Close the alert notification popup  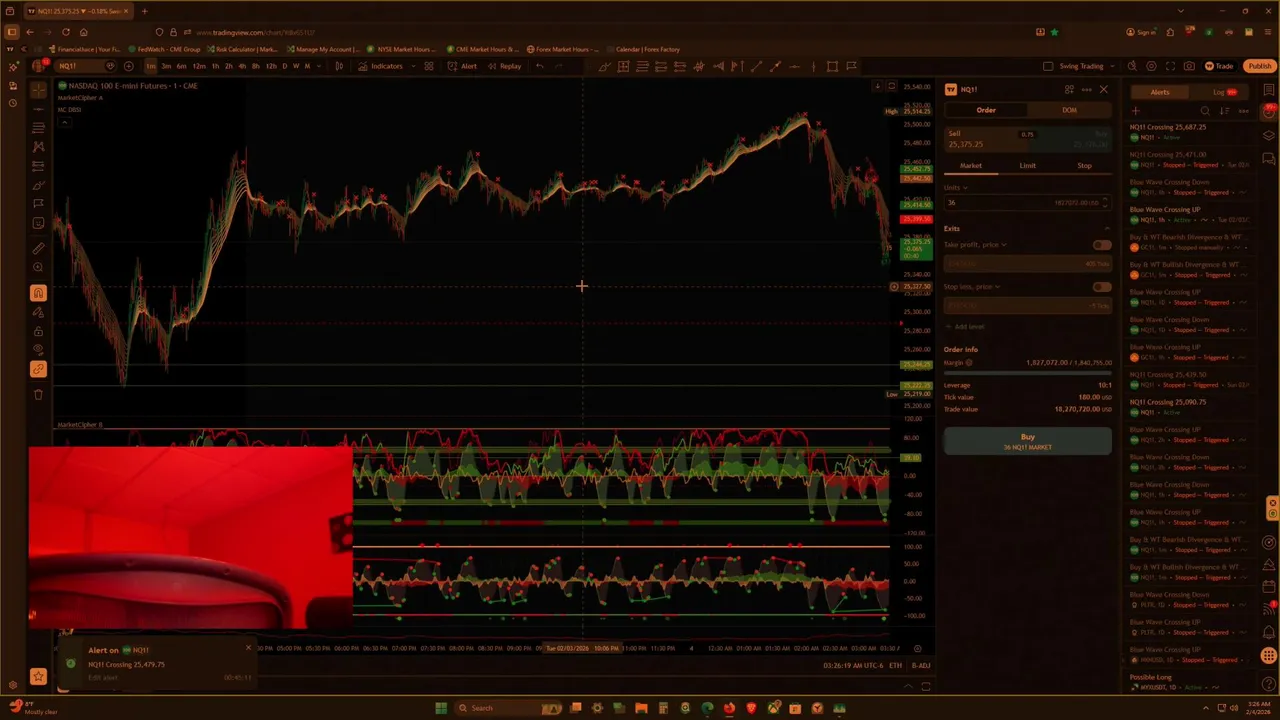tap(248, 647)
